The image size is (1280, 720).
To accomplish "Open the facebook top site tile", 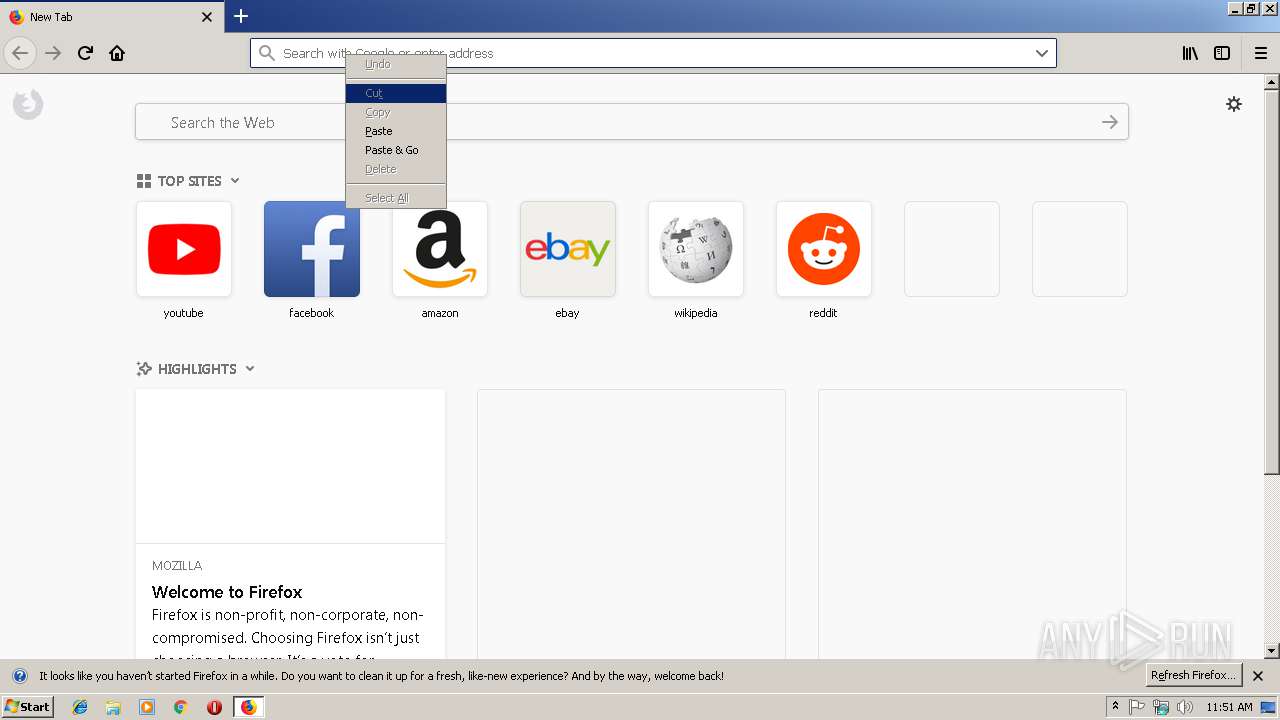I will 312,249.
